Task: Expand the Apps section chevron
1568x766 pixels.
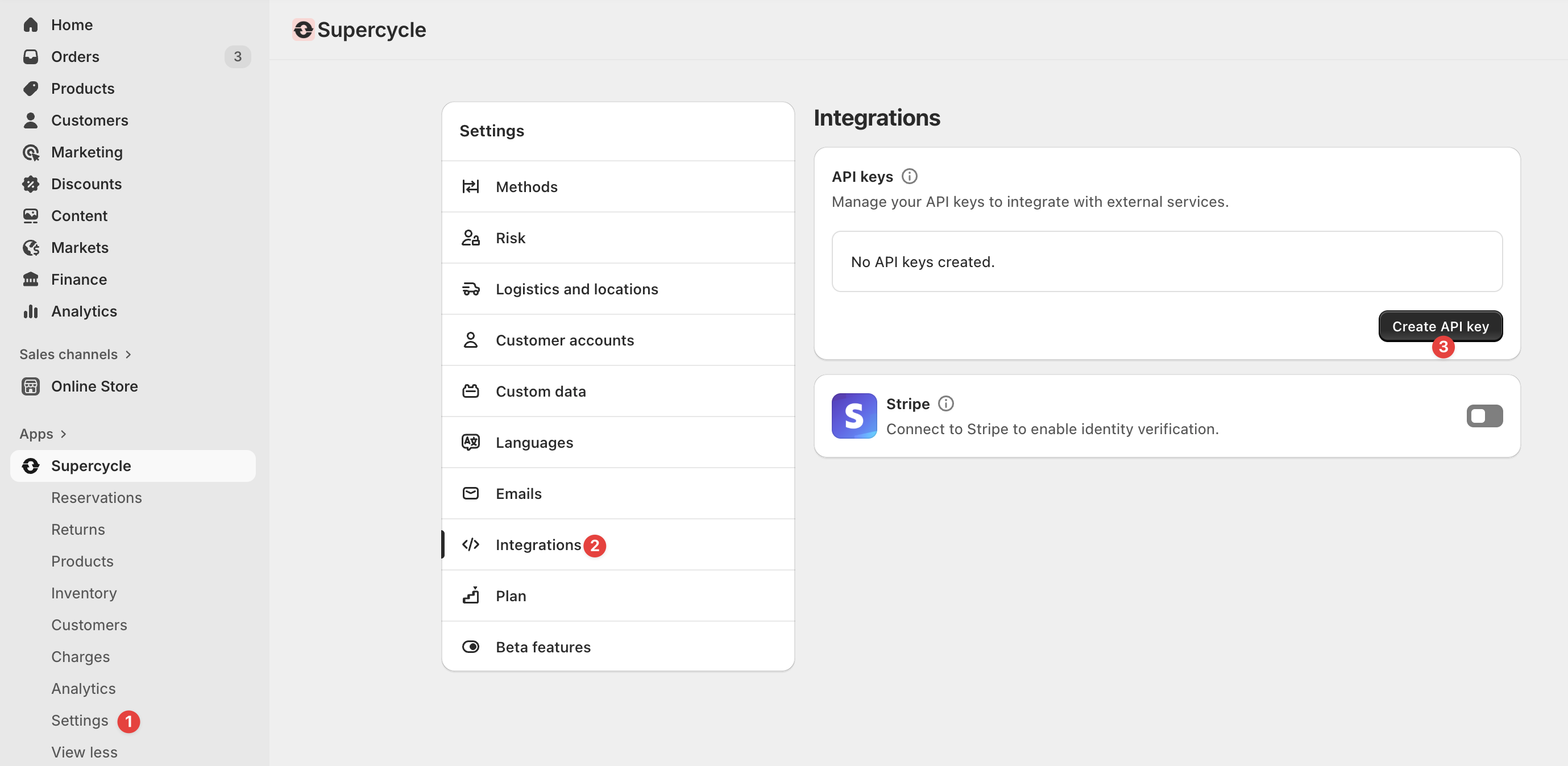Action: 63,434
